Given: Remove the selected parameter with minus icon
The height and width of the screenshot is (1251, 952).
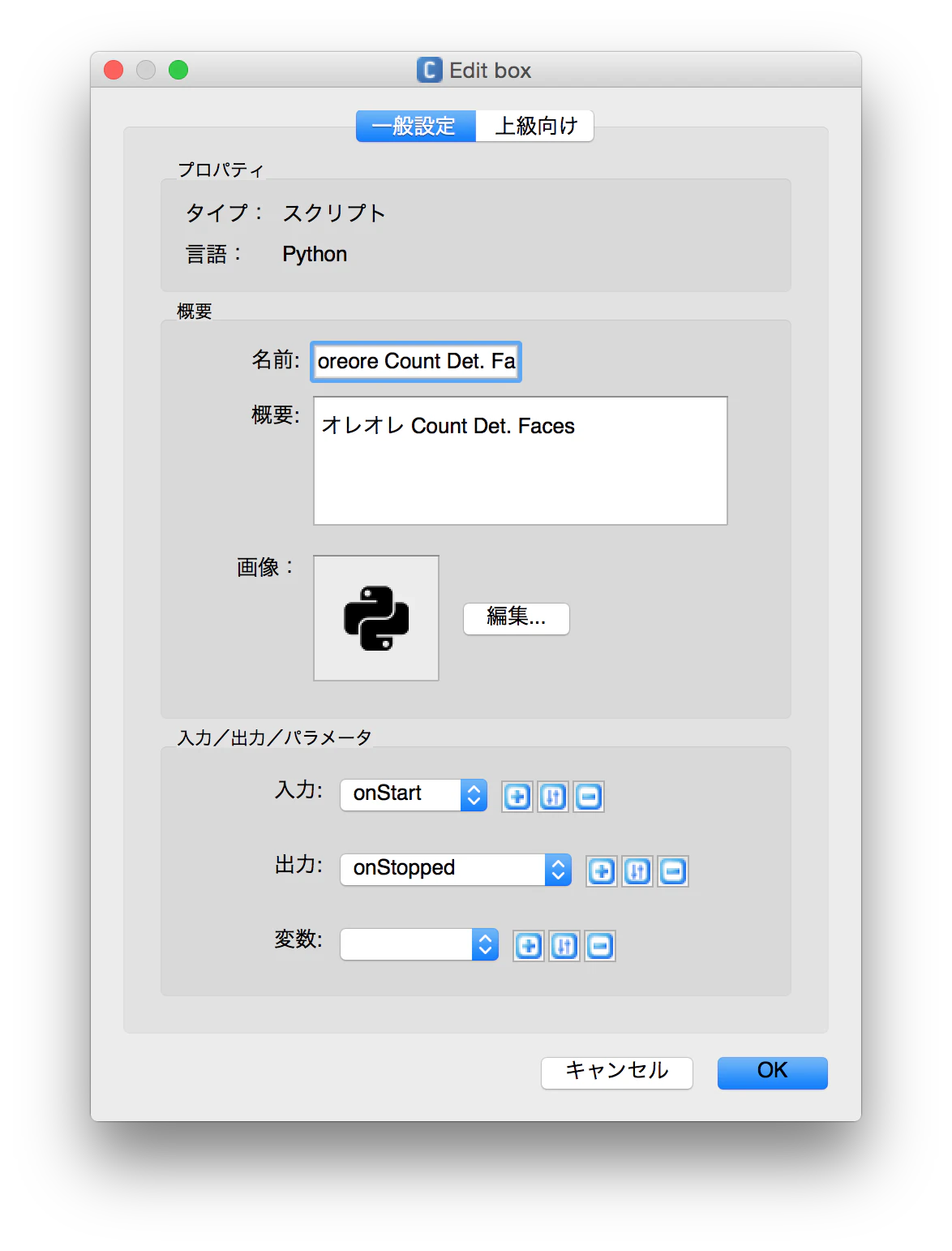Looking at the screenshot, I should [x=600, y=946].
